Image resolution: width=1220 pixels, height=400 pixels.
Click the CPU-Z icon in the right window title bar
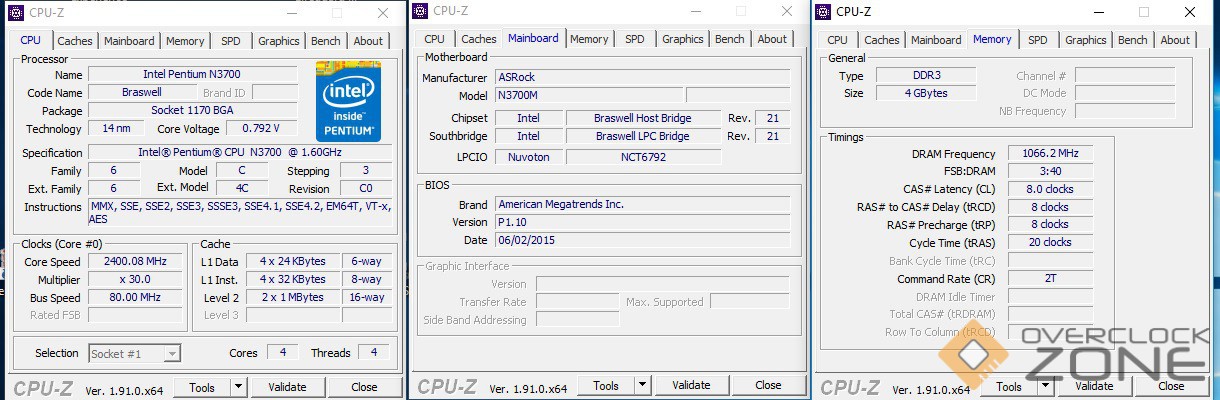point(824,12)
